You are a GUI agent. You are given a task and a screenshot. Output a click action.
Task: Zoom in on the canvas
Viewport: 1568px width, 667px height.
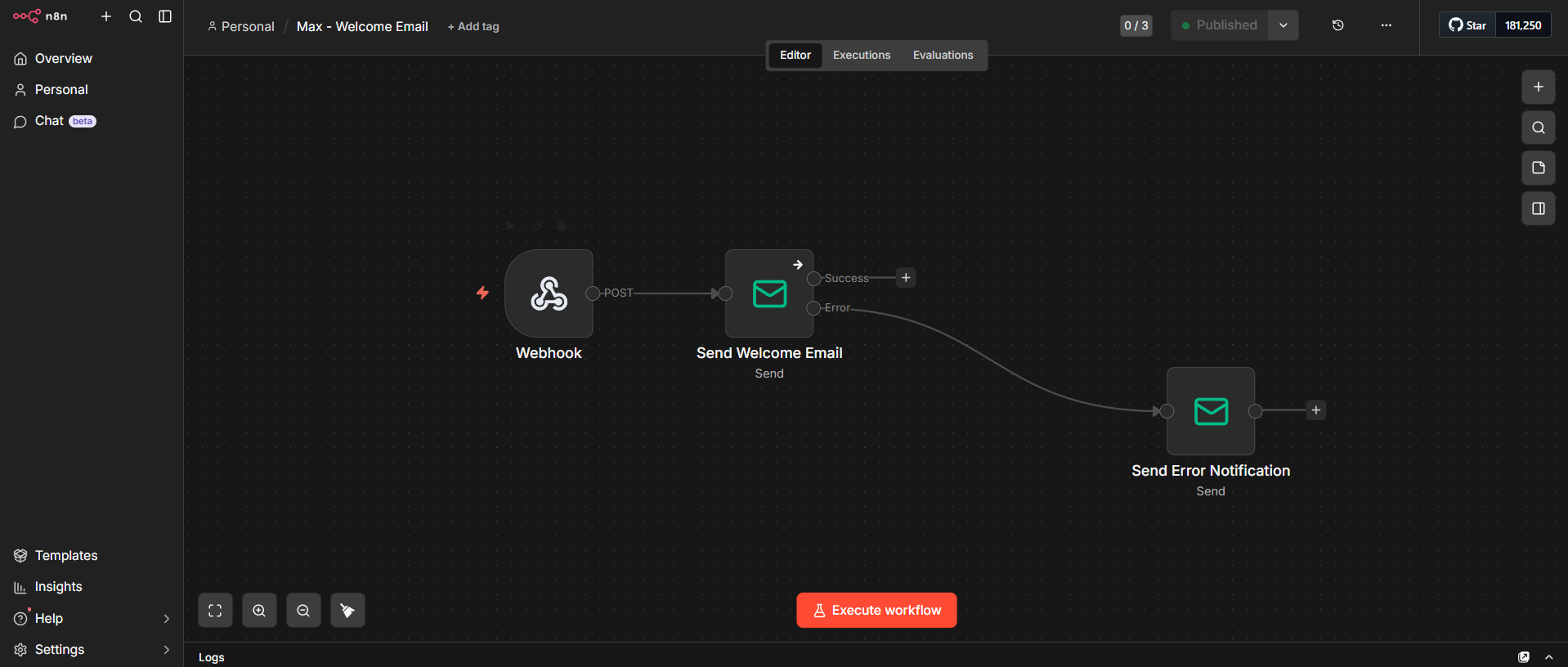(259, 611)
